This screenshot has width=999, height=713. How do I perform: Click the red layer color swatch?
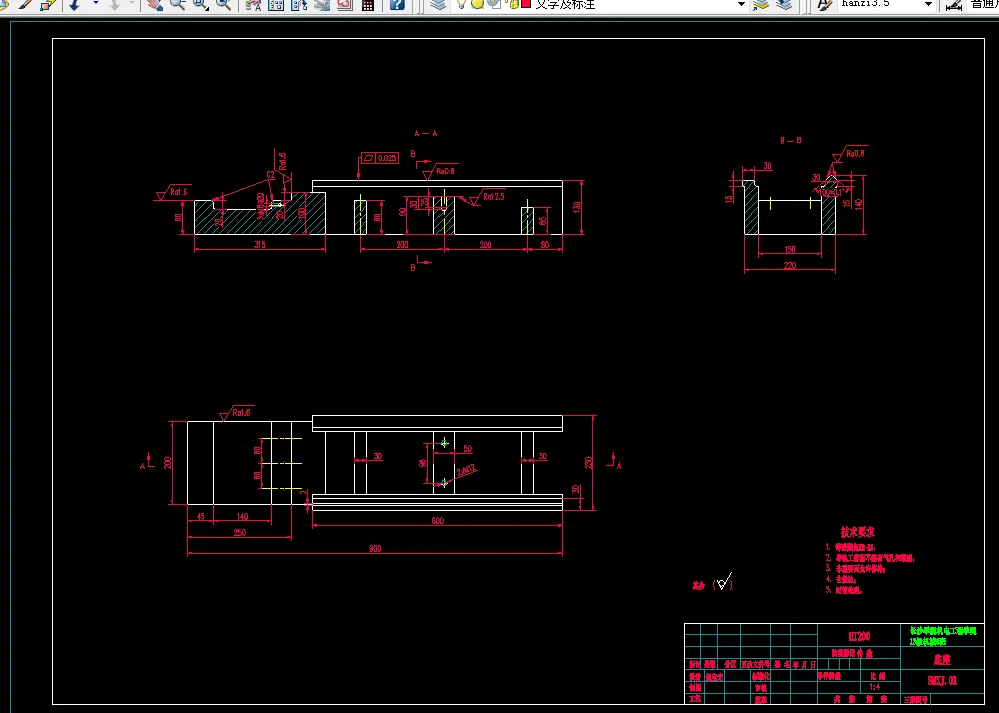[526, 3]
